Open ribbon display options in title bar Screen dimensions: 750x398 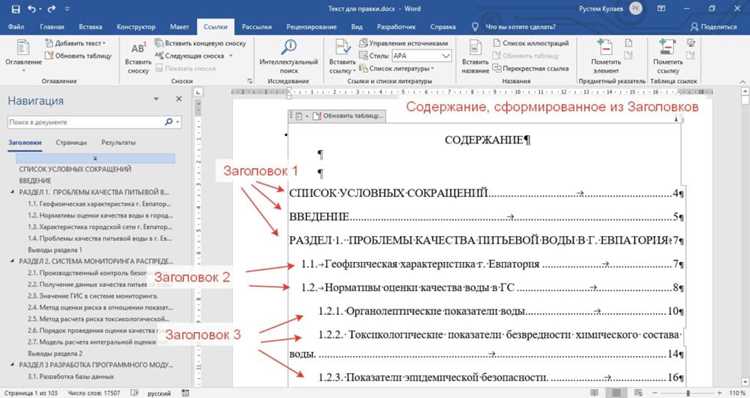coord(661,9)
